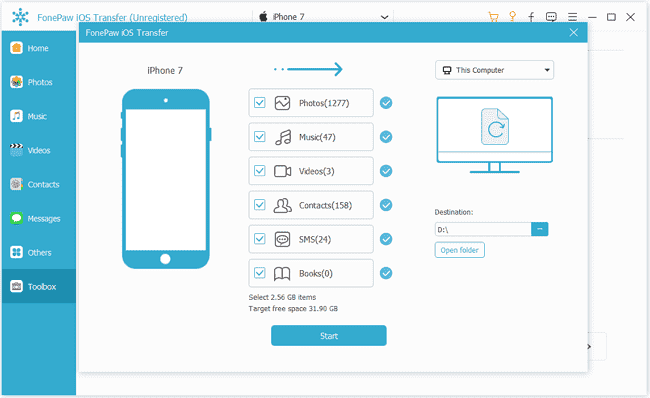
Task: Open Photos section in sidebar
Action: [x=39, y=82]
